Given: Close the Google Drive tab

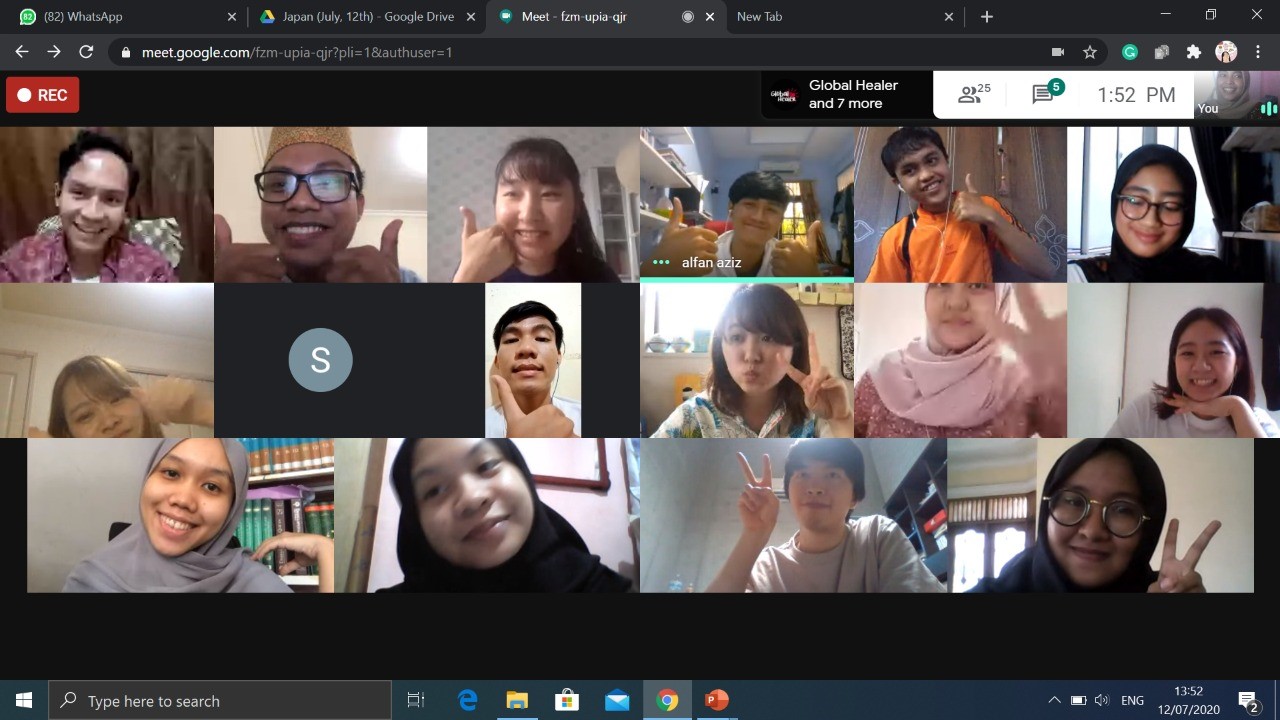Looking at the screenshot, I should (x=471, y=17).
